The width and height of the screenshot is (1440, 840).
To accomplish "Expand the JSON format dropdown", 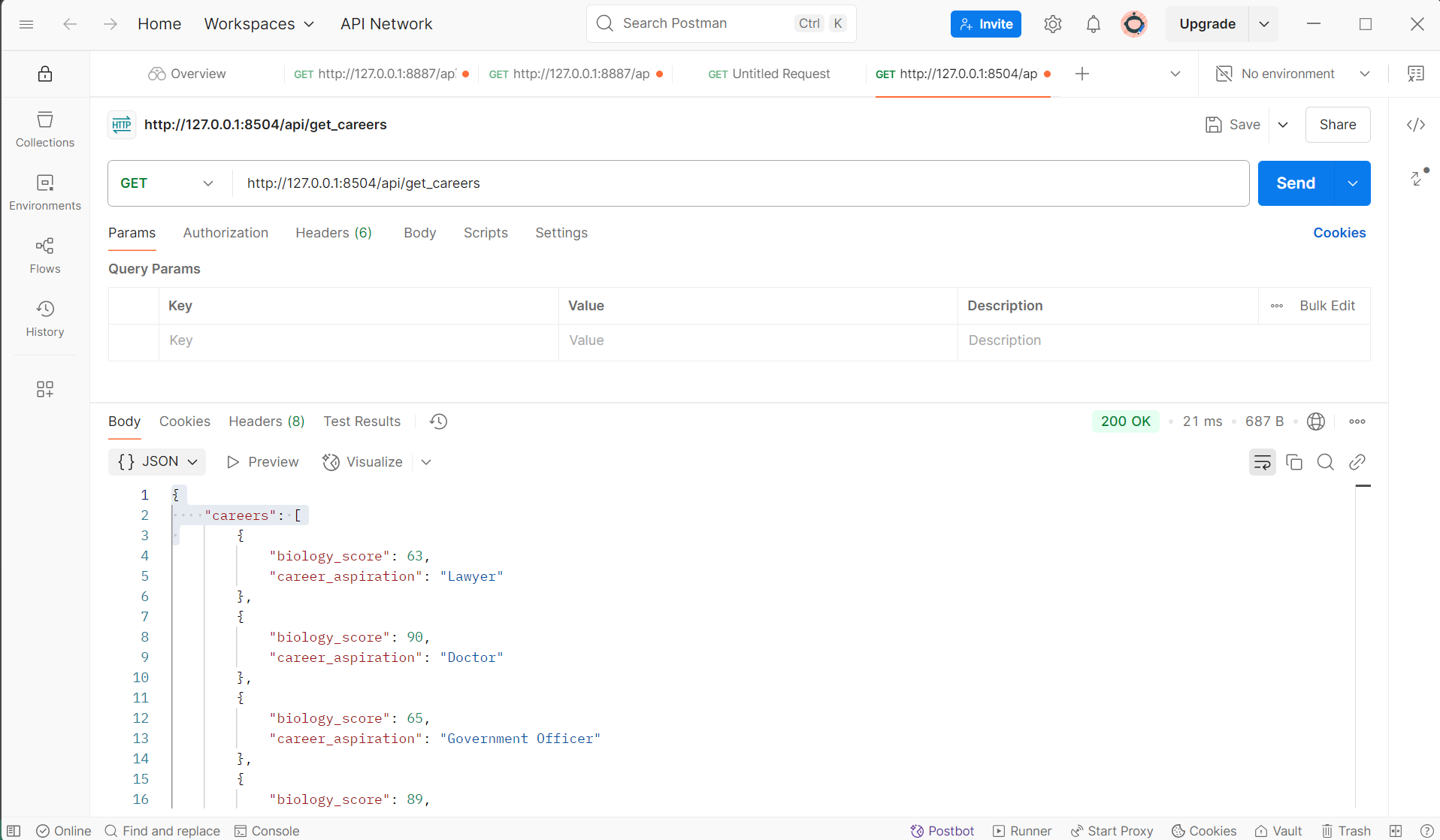I will [157, 461].
